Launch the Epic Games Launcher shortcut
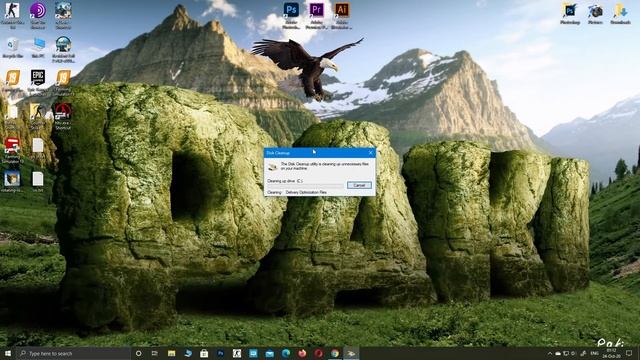 point(38,82)
